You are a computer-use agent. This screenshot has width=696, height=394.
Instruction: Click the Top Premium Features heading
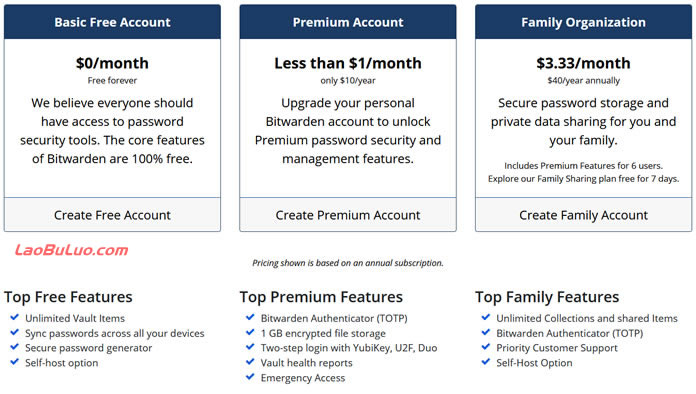[x=321, y=297]
